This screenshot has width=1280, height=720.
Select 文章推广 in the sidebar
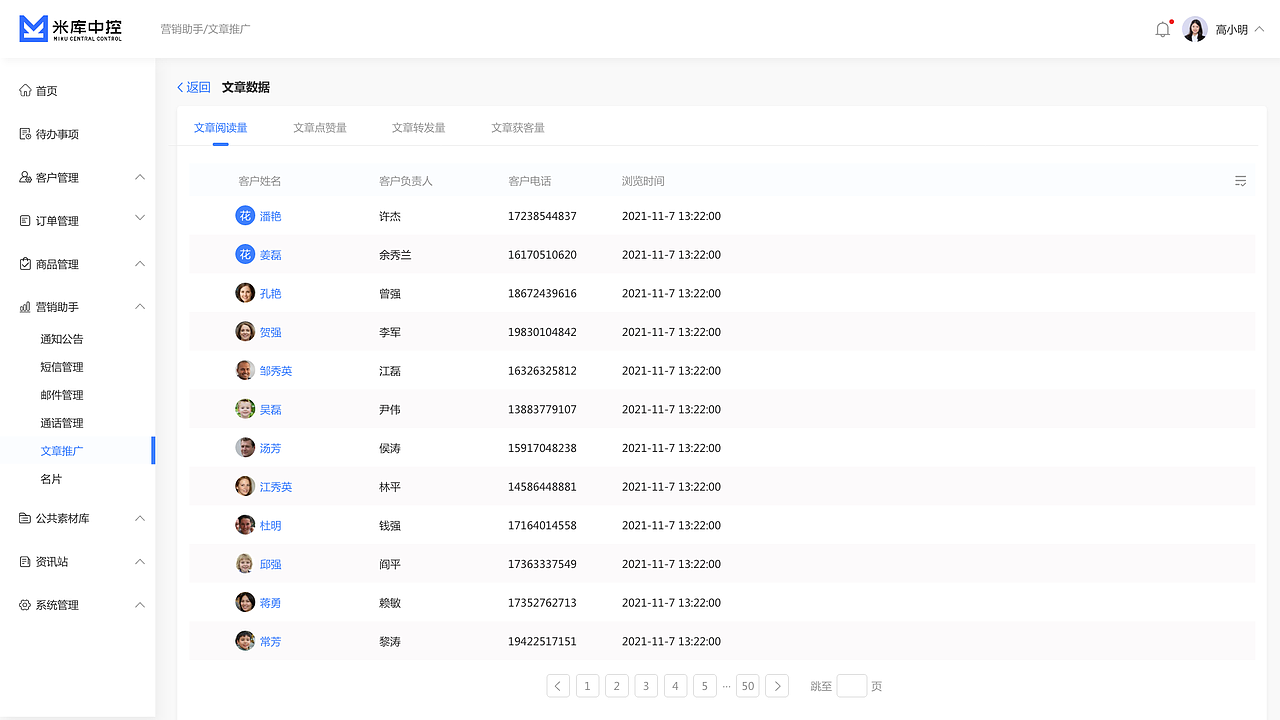(x=62, y=451)
